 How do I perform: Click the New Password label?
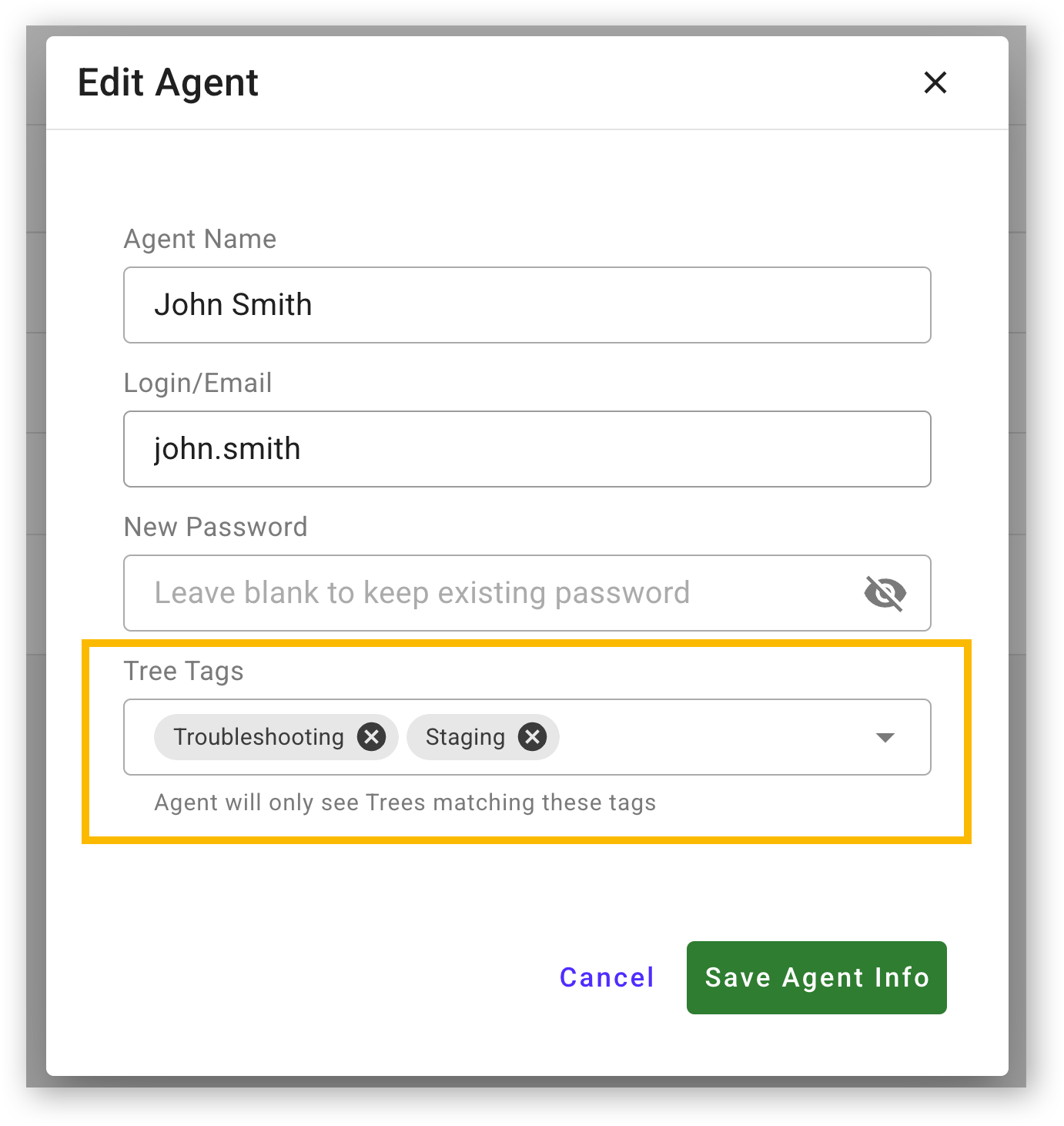tap(216, 528)
